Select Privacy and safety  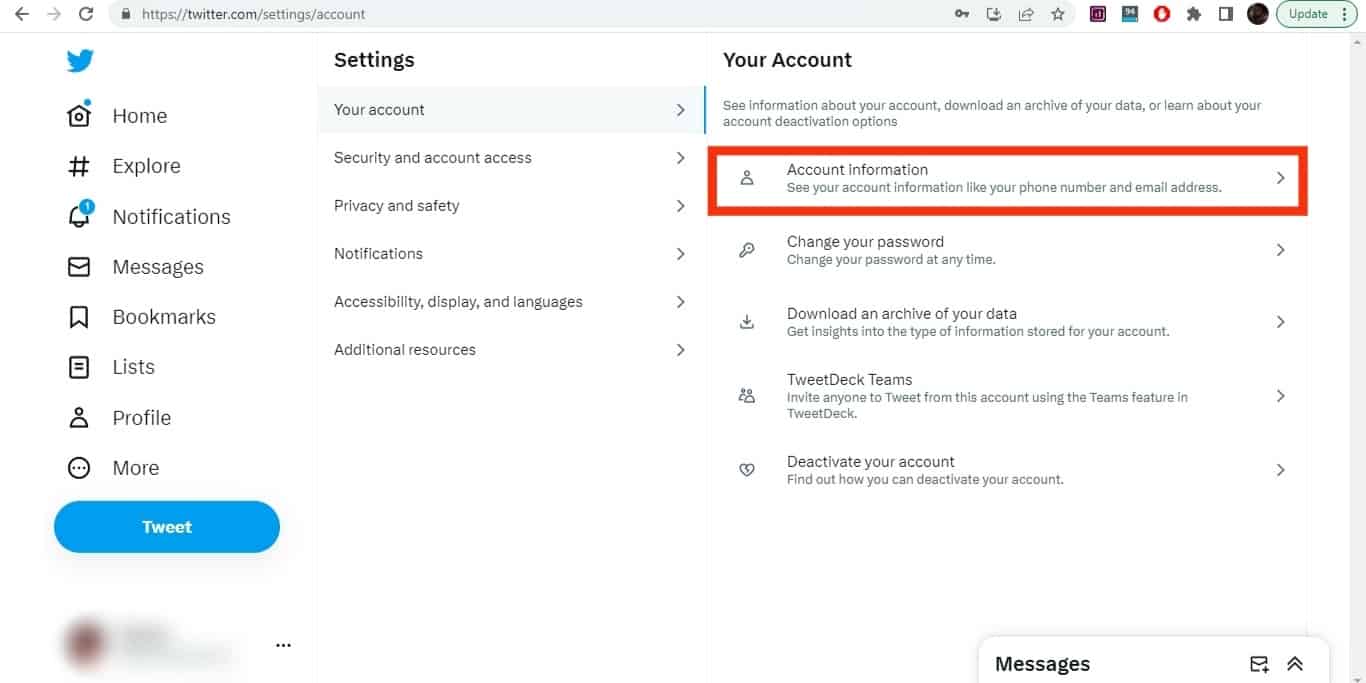click(x=511, y=206)
